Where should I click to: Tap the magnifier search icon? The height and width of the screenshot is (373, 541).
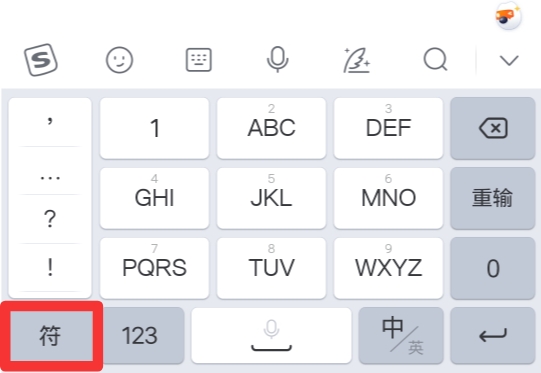[x=435, y=59]
